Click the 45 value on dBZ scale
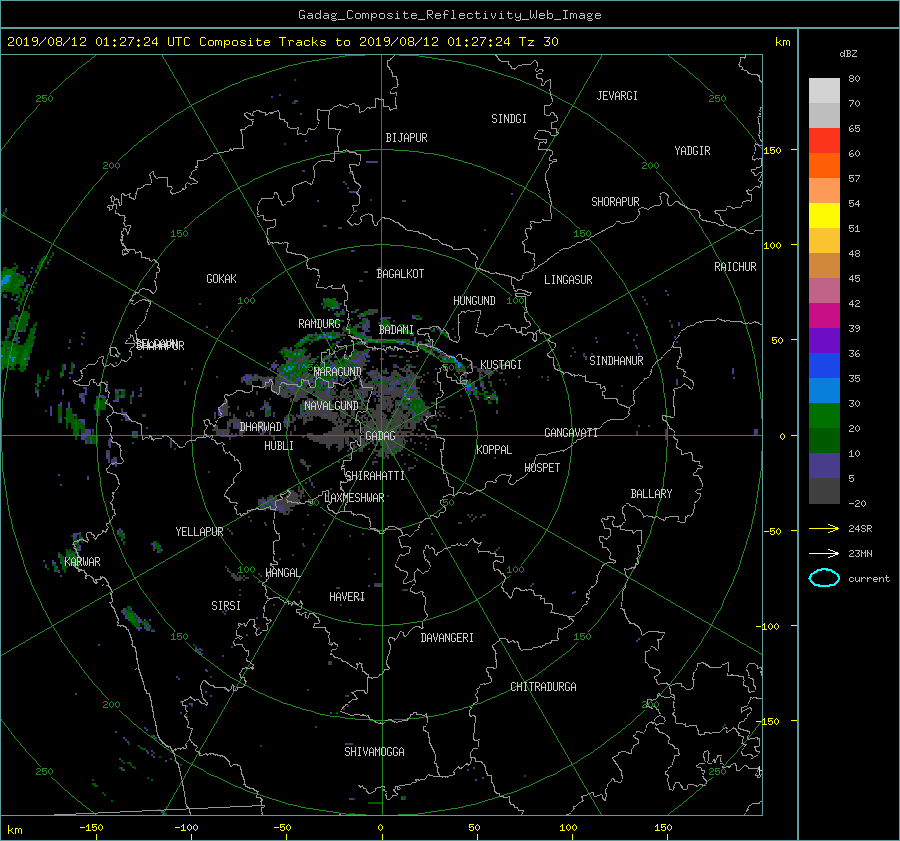The height and width of the screenshot is (841, 900). pos(854,278)
